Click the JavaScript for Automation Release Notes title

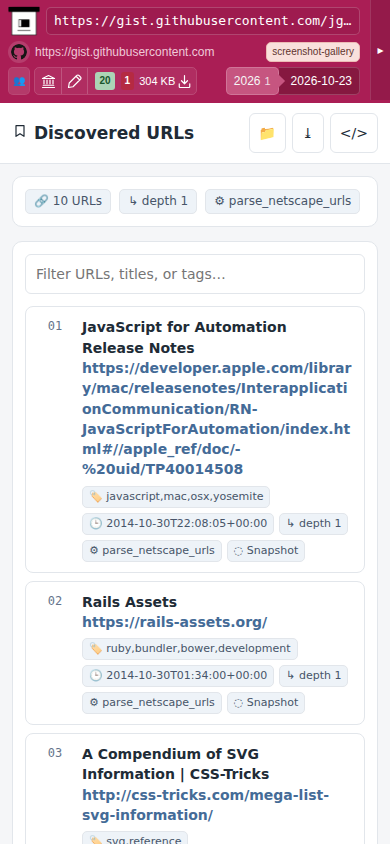184,337
